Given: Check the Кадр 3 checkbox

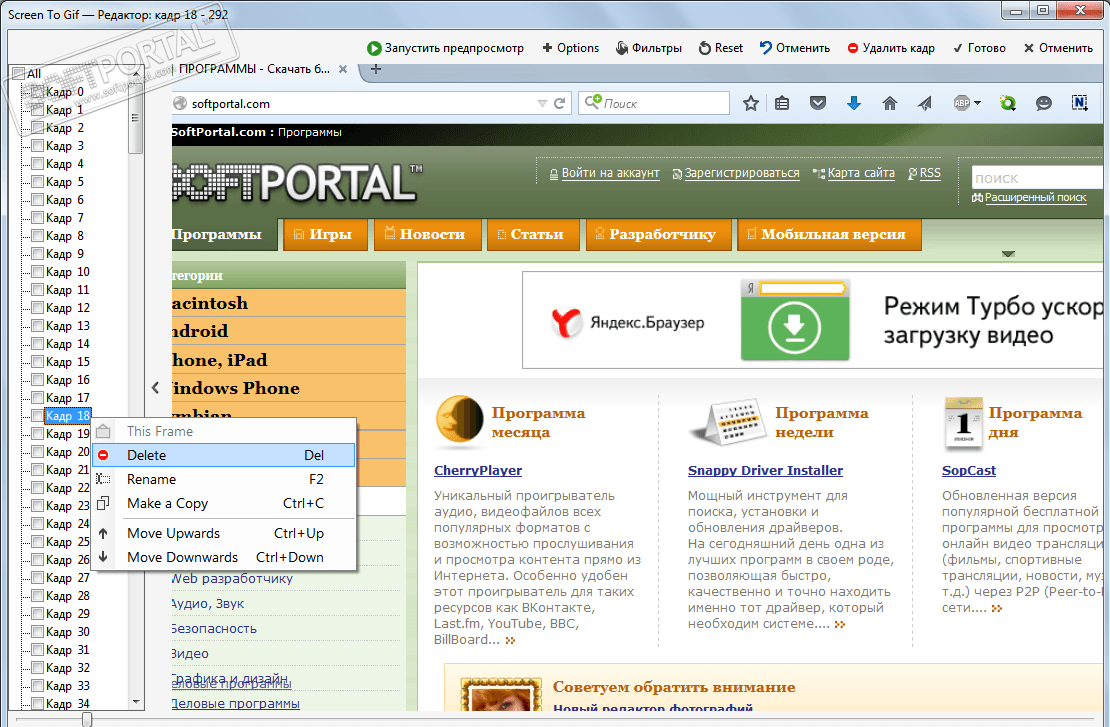Looking at the screenshot, I should (x=38, y=146).
